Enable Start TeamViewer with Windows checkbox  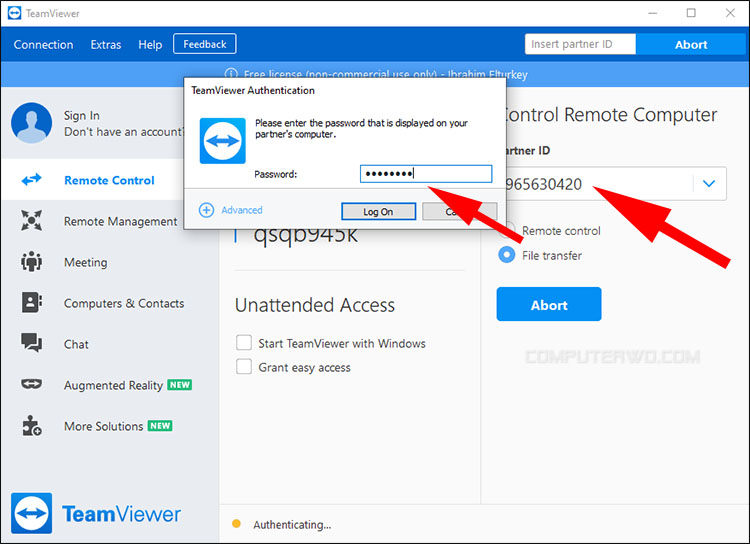pos(244,343)
